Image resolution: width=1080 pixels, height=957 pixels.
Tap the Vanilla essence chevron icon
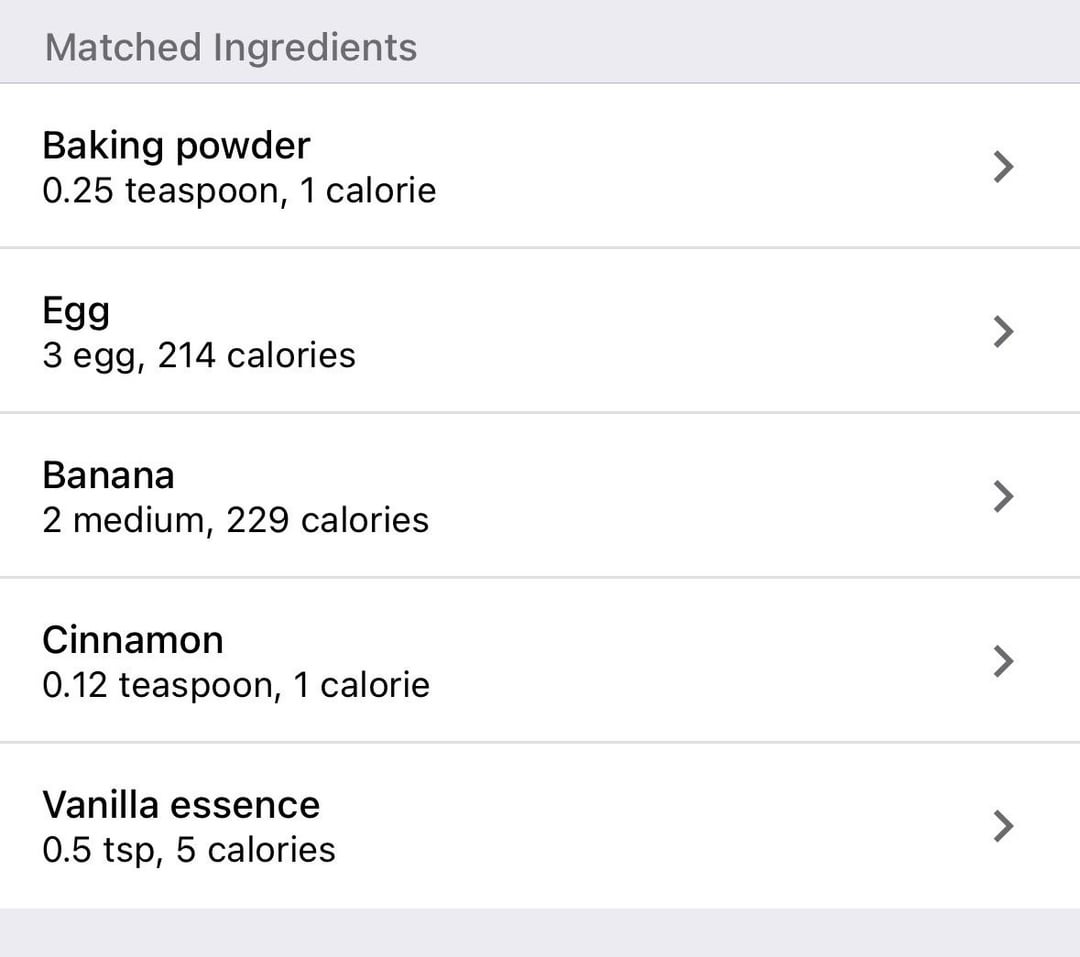coord(1004,826)
